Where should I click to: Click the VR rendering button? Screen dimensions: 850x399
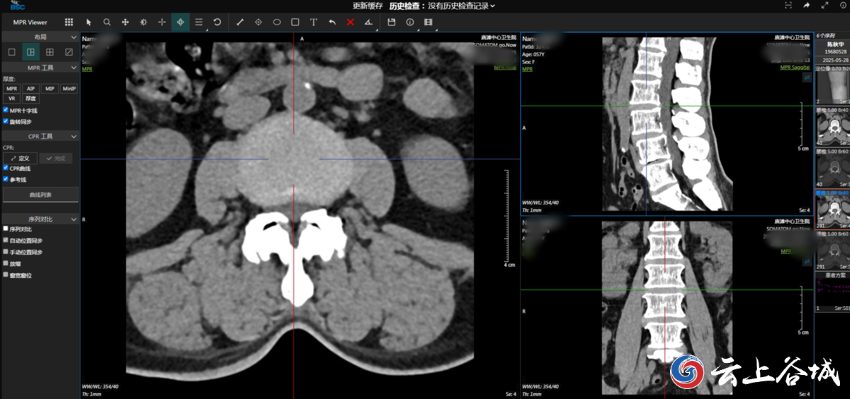click(11, 99)
